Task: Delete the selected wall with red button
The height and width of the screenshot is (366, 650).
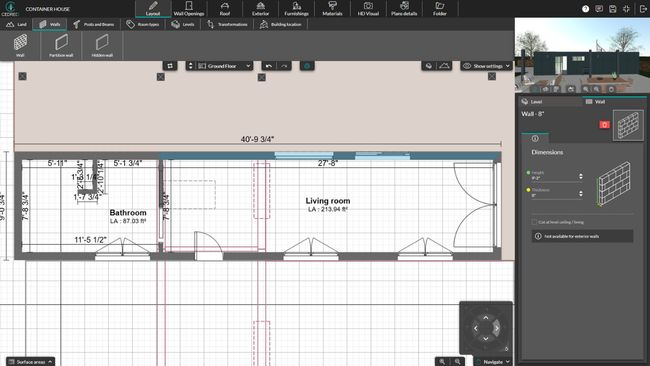Action: click(x=604, y=124)
